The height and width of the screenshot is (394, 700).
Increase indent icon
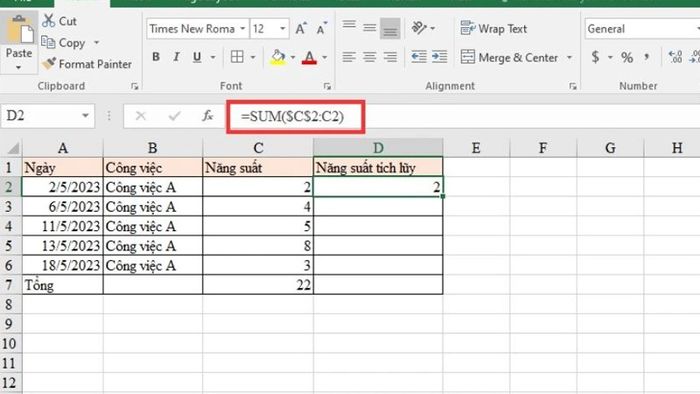click(x=440, y=57)
